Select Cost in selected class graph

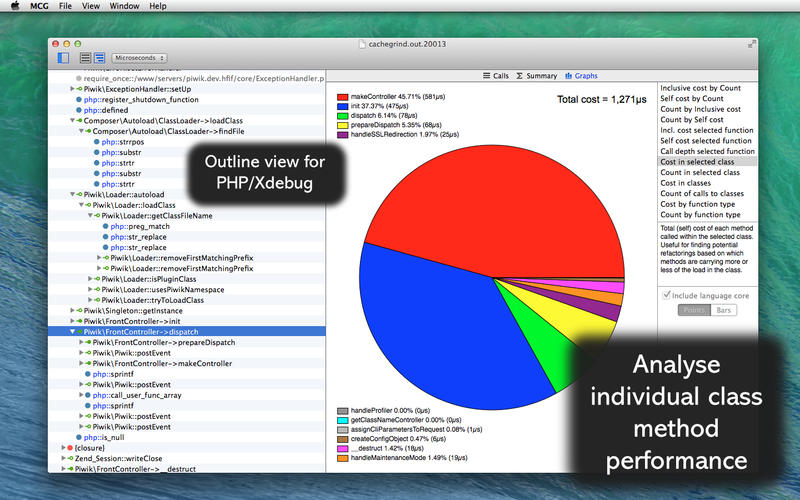tap(707, 162)
